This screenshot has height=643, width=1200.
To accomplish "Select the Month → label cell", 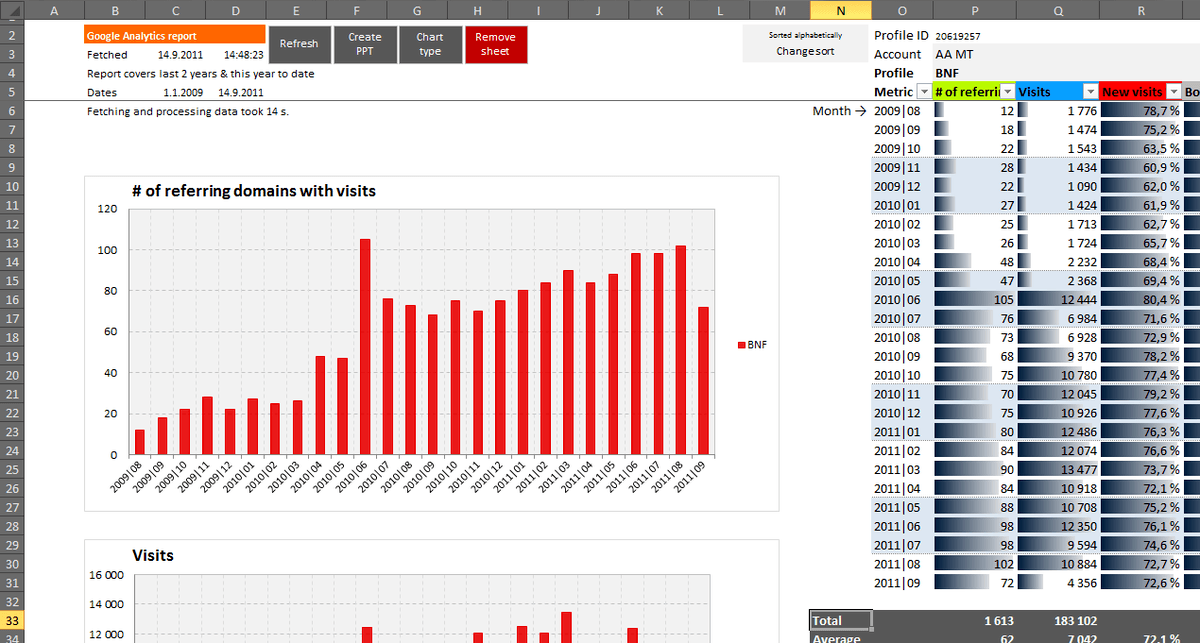I will [839, 111].
